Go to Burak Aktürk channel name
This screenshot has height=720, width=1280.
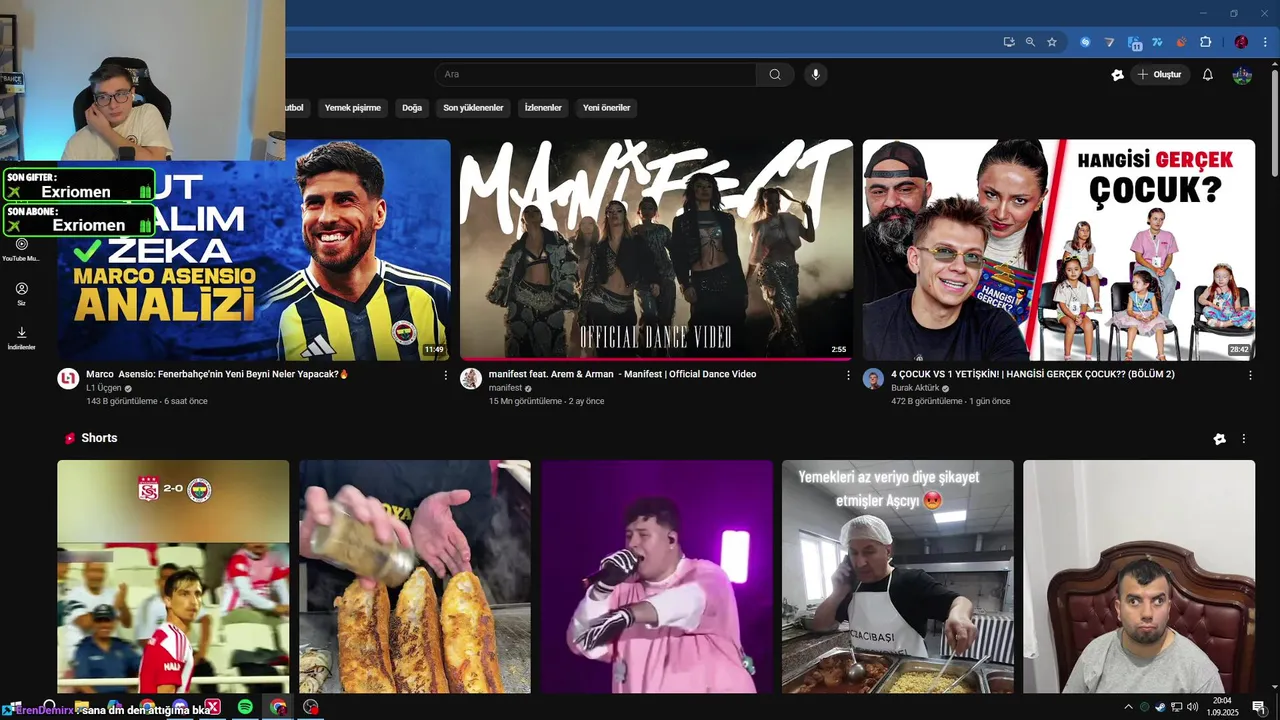(x=915, y=388)
